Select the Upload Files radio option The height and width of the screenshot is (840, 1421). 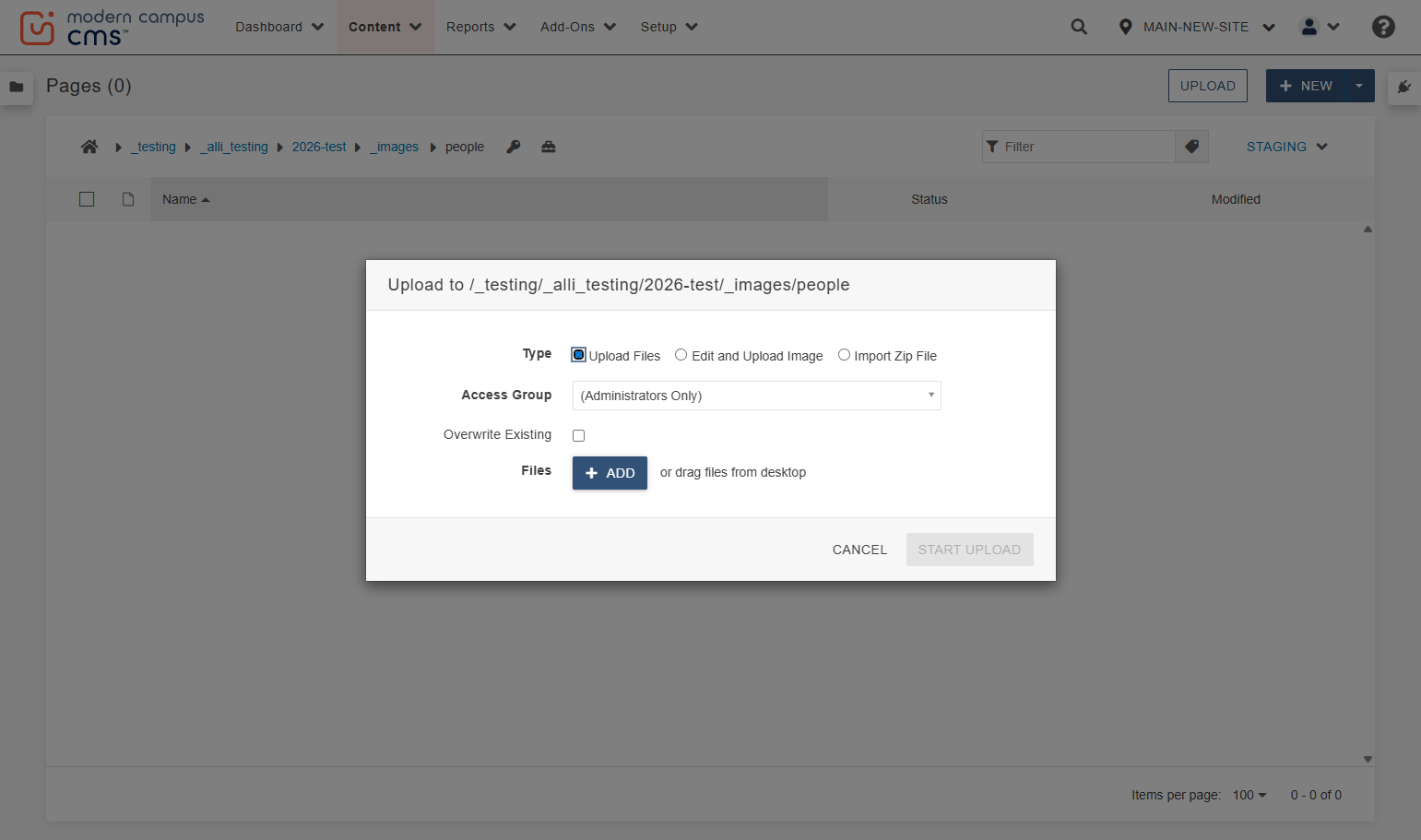[x=579, y=355]
